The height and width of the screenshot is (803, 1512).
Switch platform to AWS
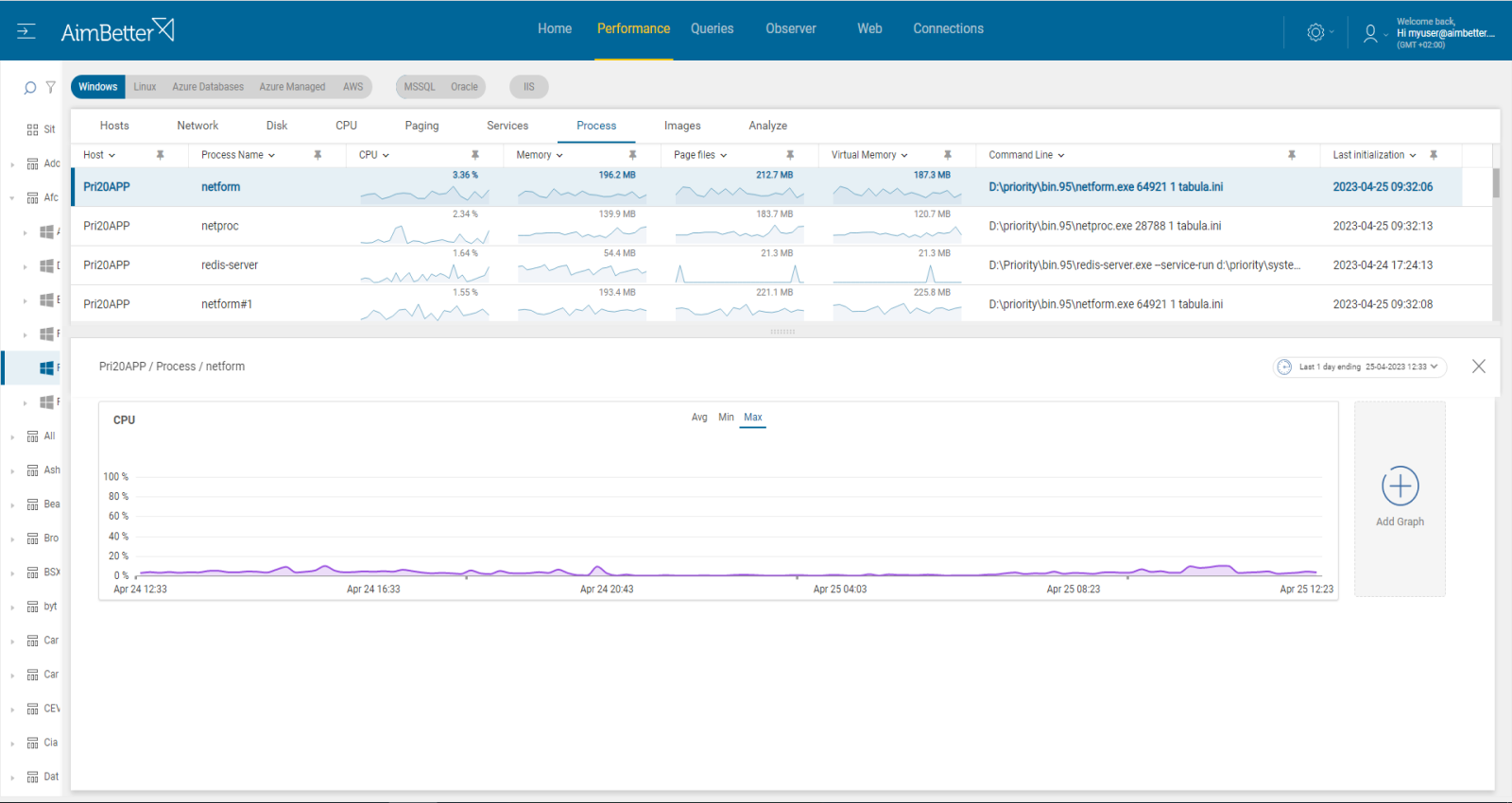click(x=352, y=87)
